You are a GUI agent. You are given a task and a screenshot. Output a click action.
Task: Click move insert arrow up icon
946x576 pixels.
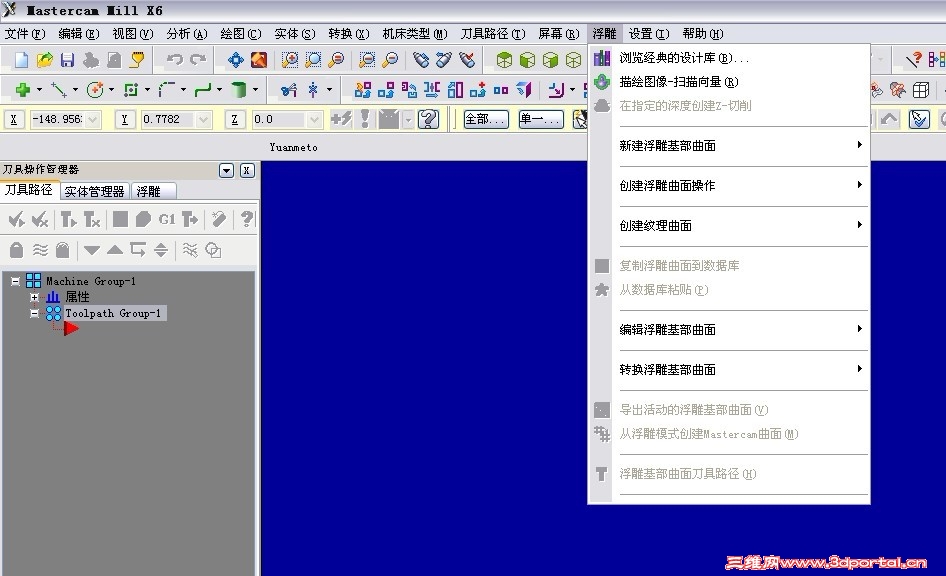(115, 250)
